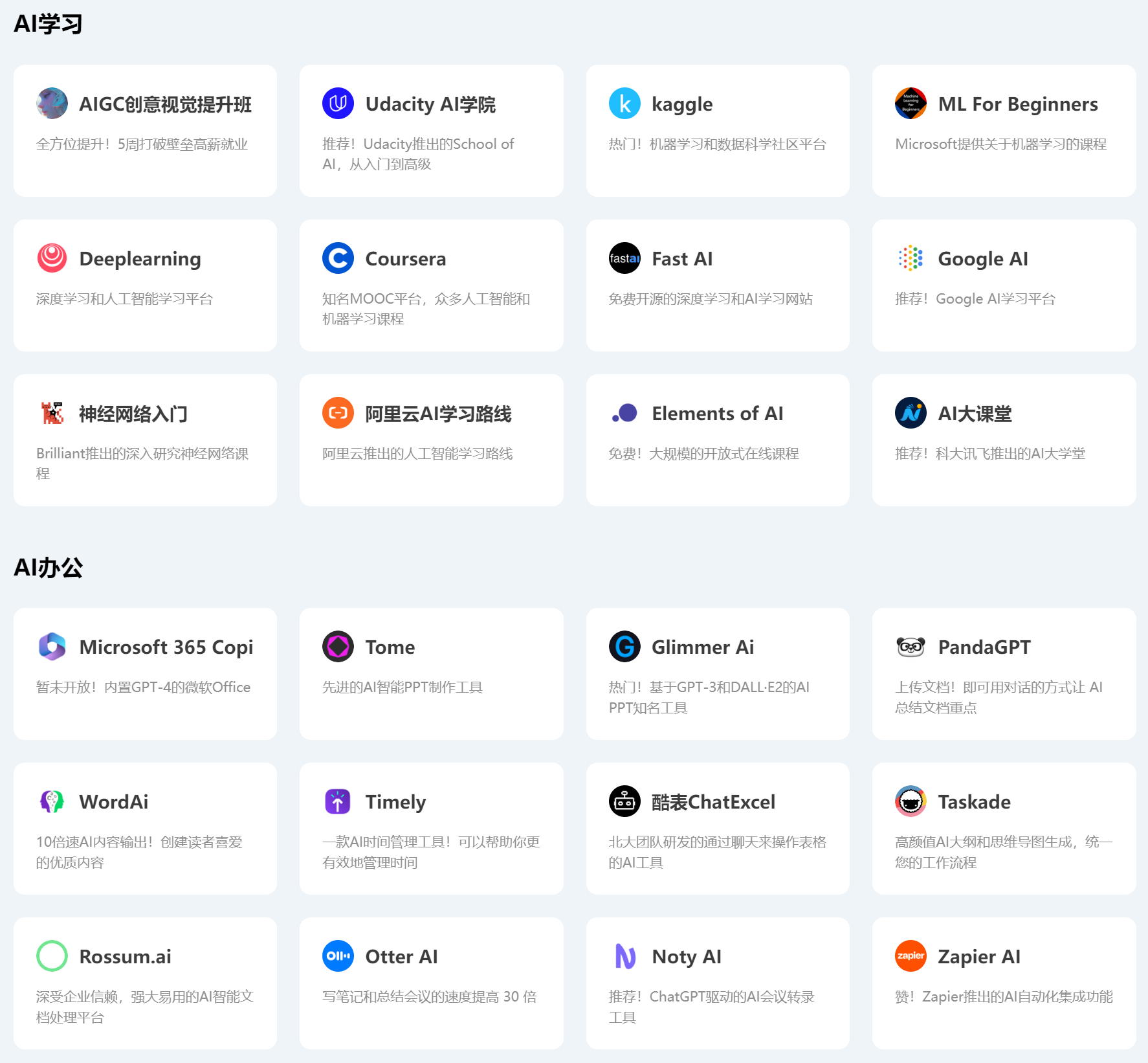This screenshot has height=1063, width=1148.
Task: Select the AI大课堂 dark blue icon
Action: click(911, 413)
